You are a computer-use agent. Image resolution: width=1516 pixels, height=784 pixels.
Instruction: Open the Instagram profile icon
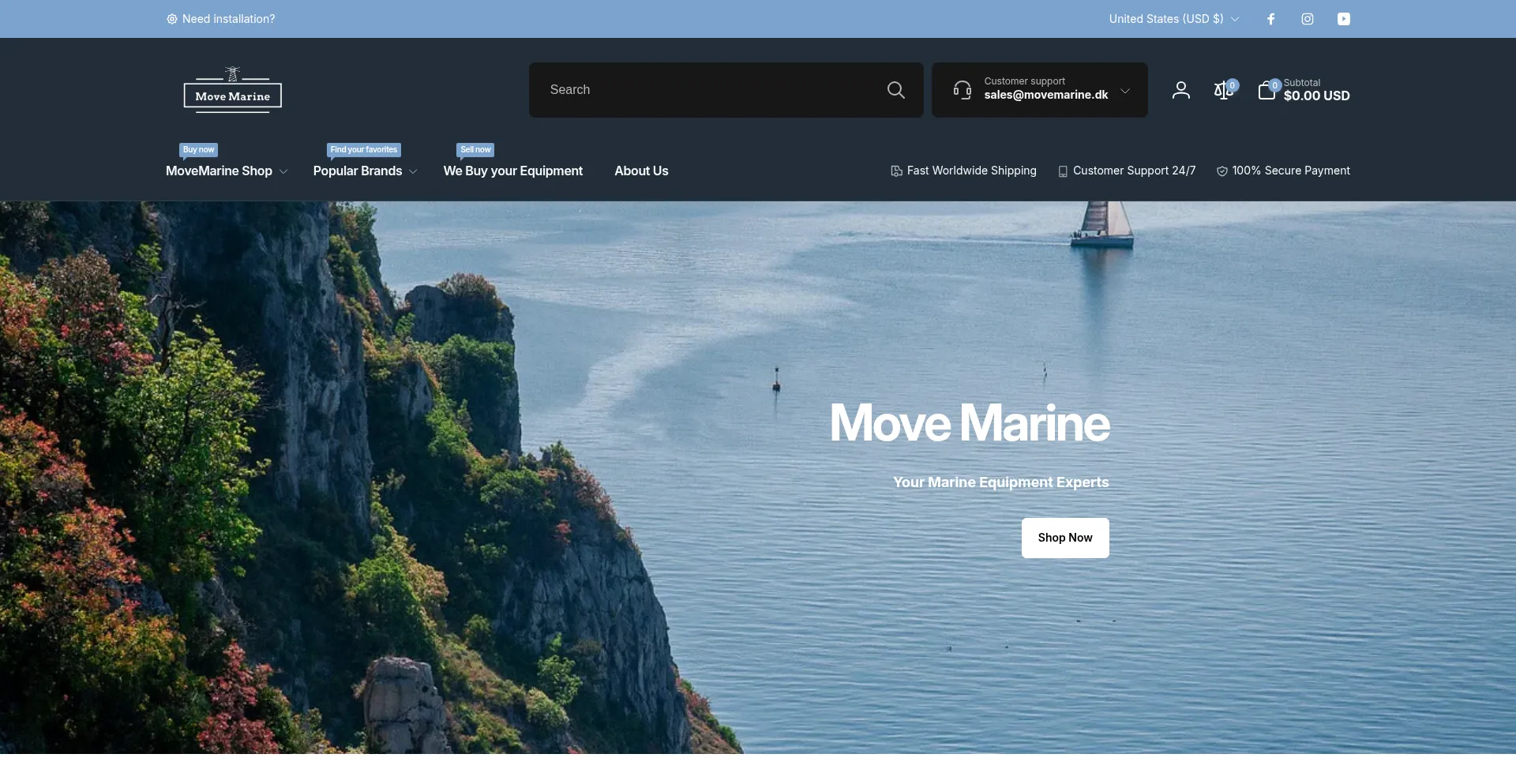pos(1307,18)
